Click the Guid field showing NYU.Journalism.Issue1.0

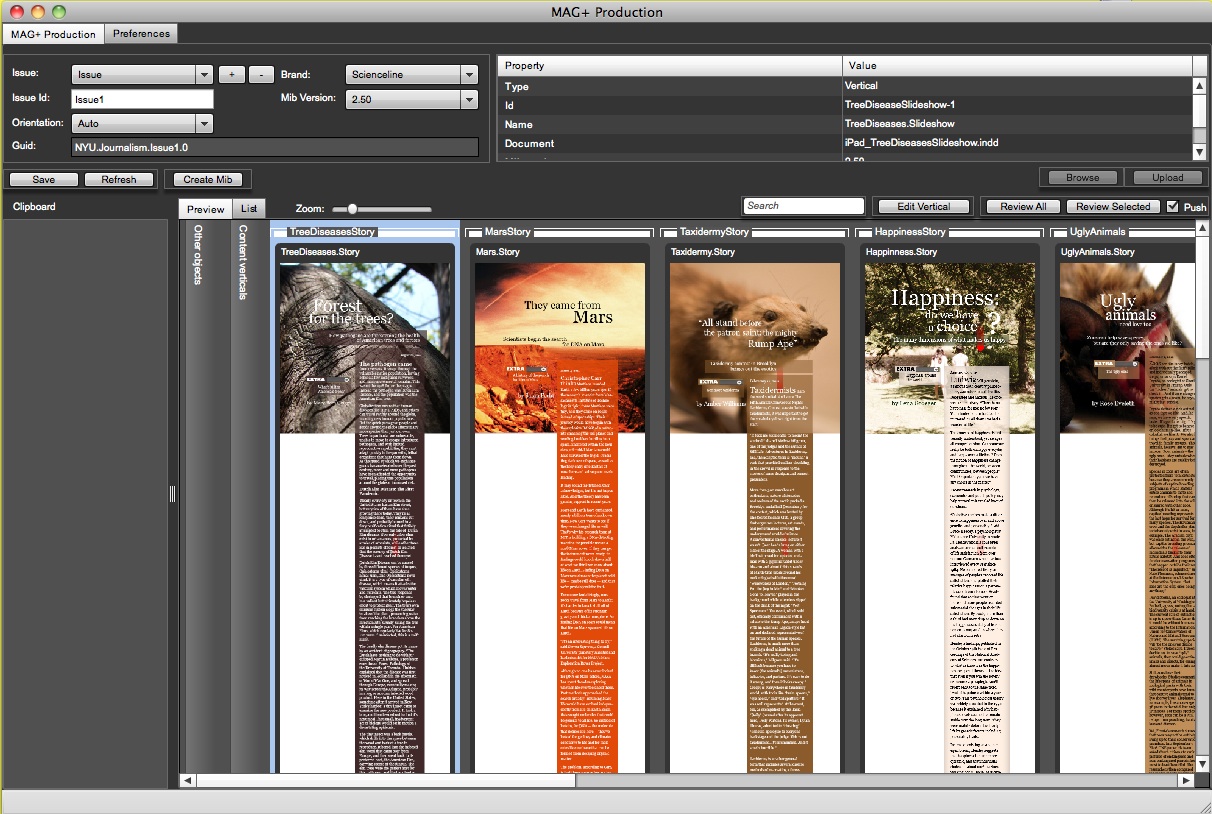click(275, 147)
